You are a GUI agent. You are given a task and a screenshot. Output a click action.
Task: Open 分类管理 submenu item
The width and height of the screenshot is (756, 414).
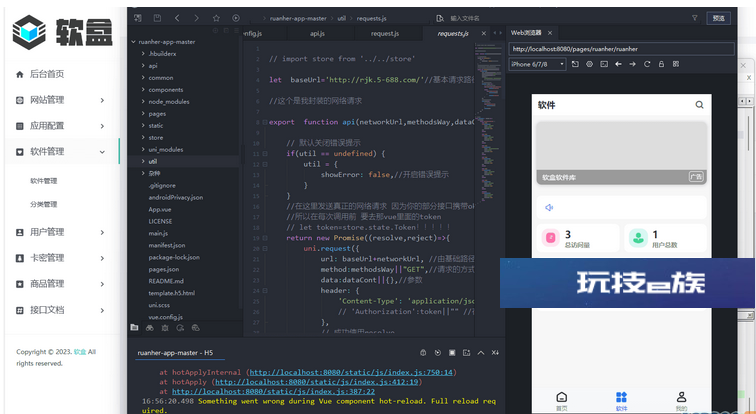(x=44, y=204)
